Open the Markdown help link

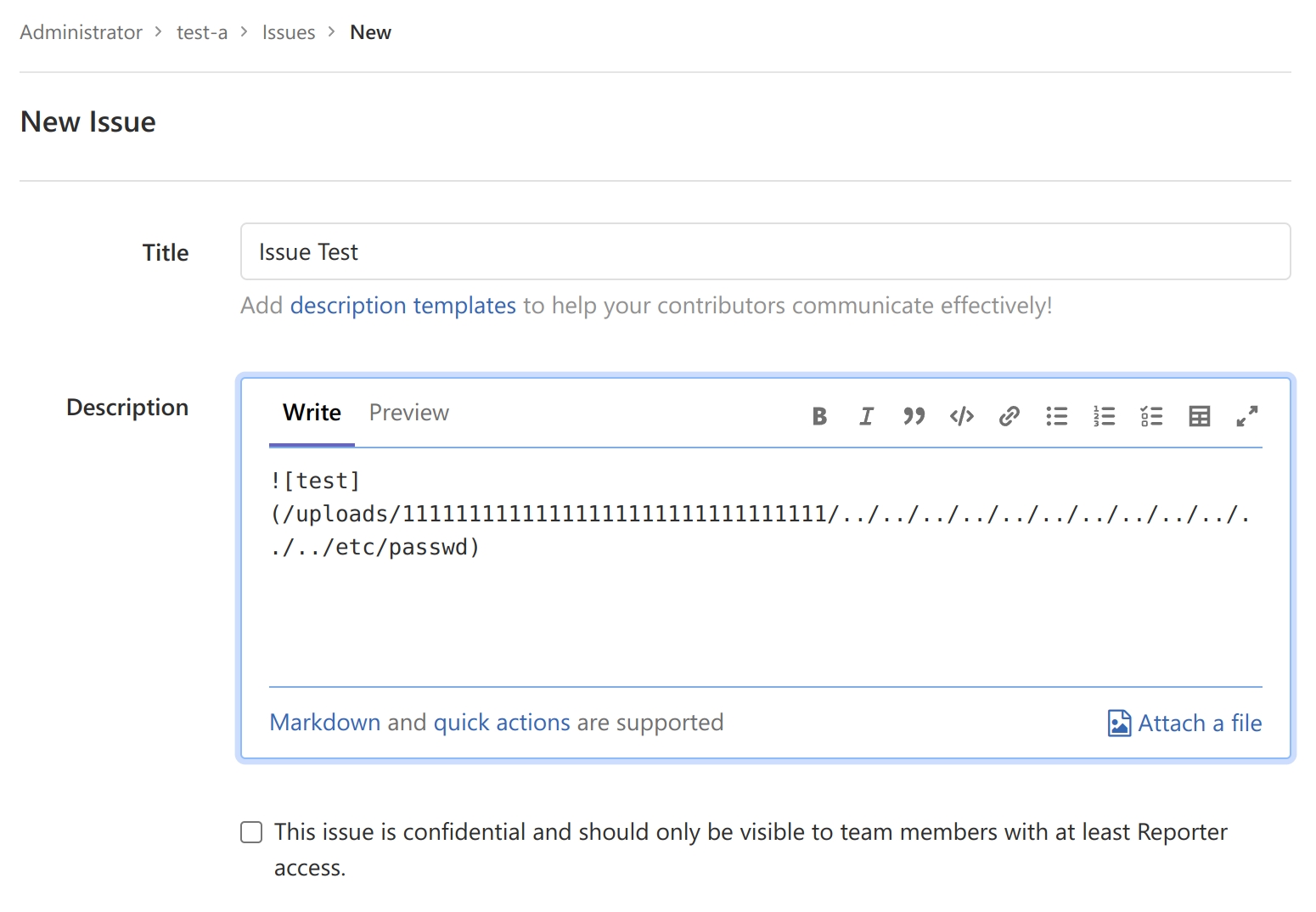click(325, 723)
